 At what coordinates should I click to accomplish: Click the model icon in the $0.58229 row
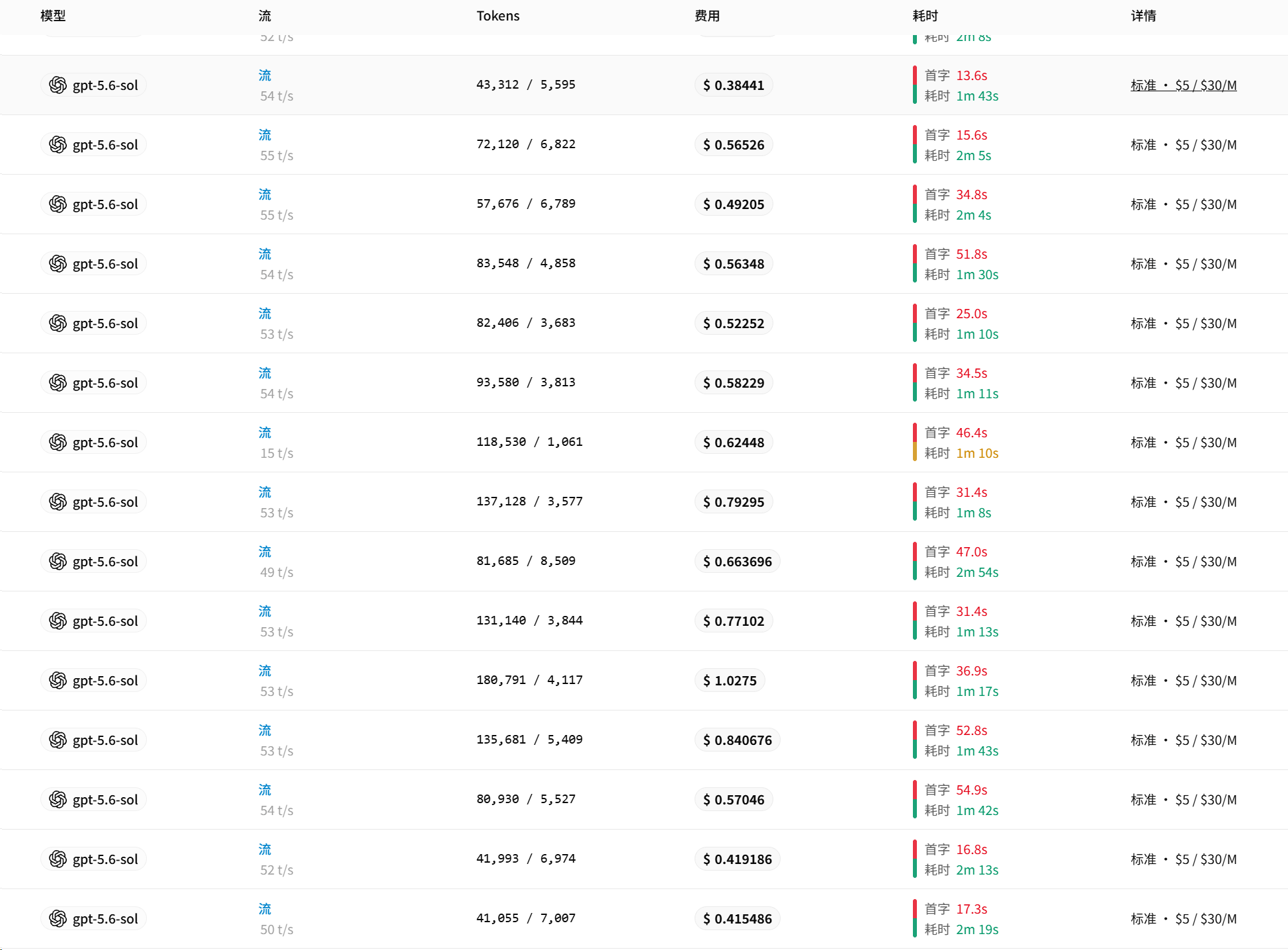tap(58, 382)
